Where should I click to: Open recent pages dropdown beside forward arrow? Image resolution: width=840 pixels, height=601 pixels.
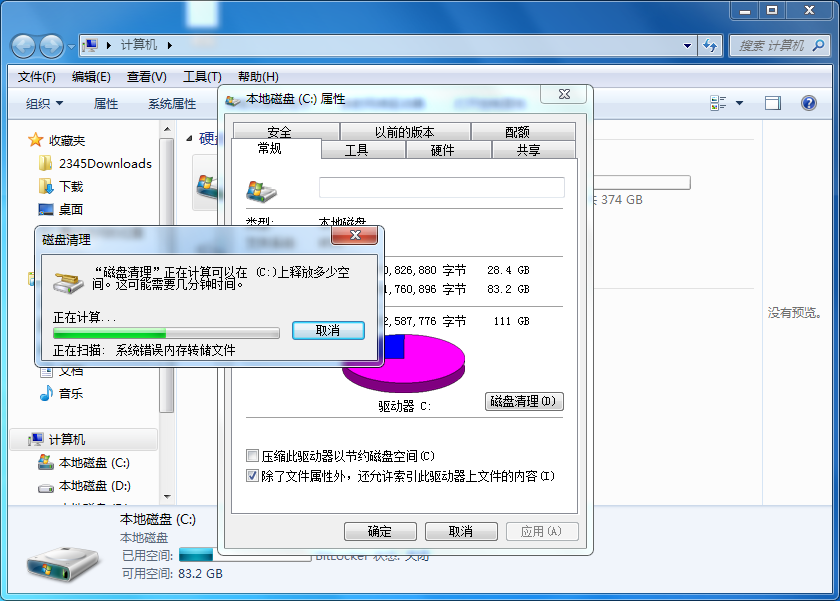pos(71,47)
